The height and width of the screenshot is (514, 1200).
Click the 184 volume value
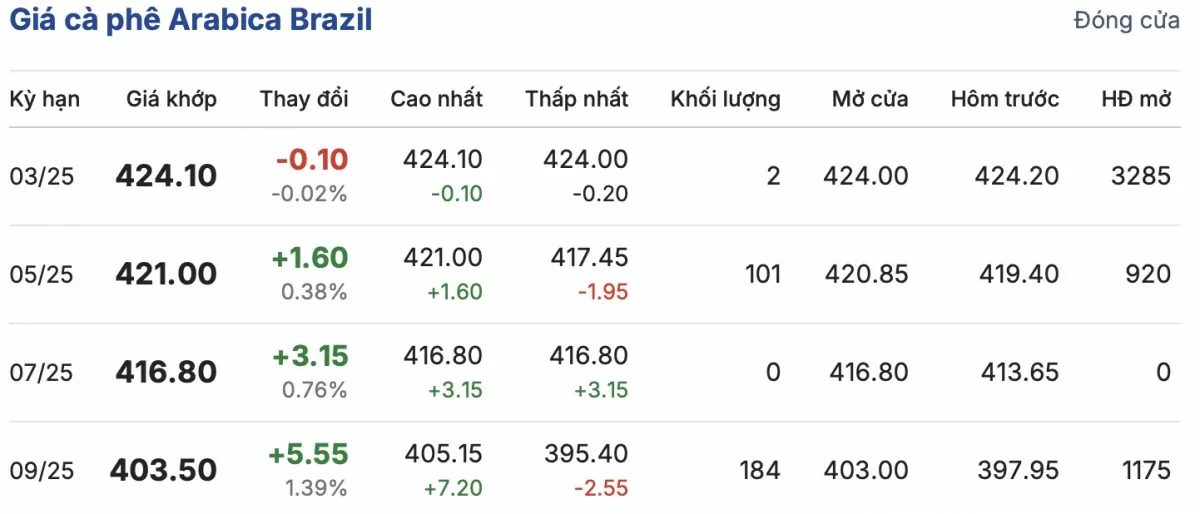point(762,470)
